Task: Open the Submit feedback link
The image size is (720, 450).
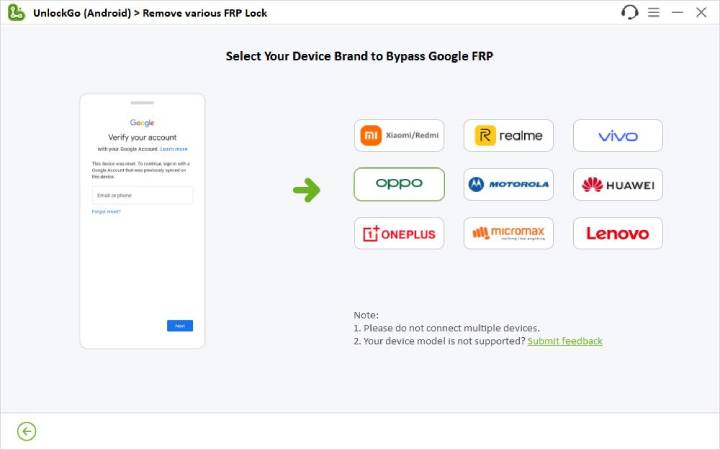Action: [565, 341]
